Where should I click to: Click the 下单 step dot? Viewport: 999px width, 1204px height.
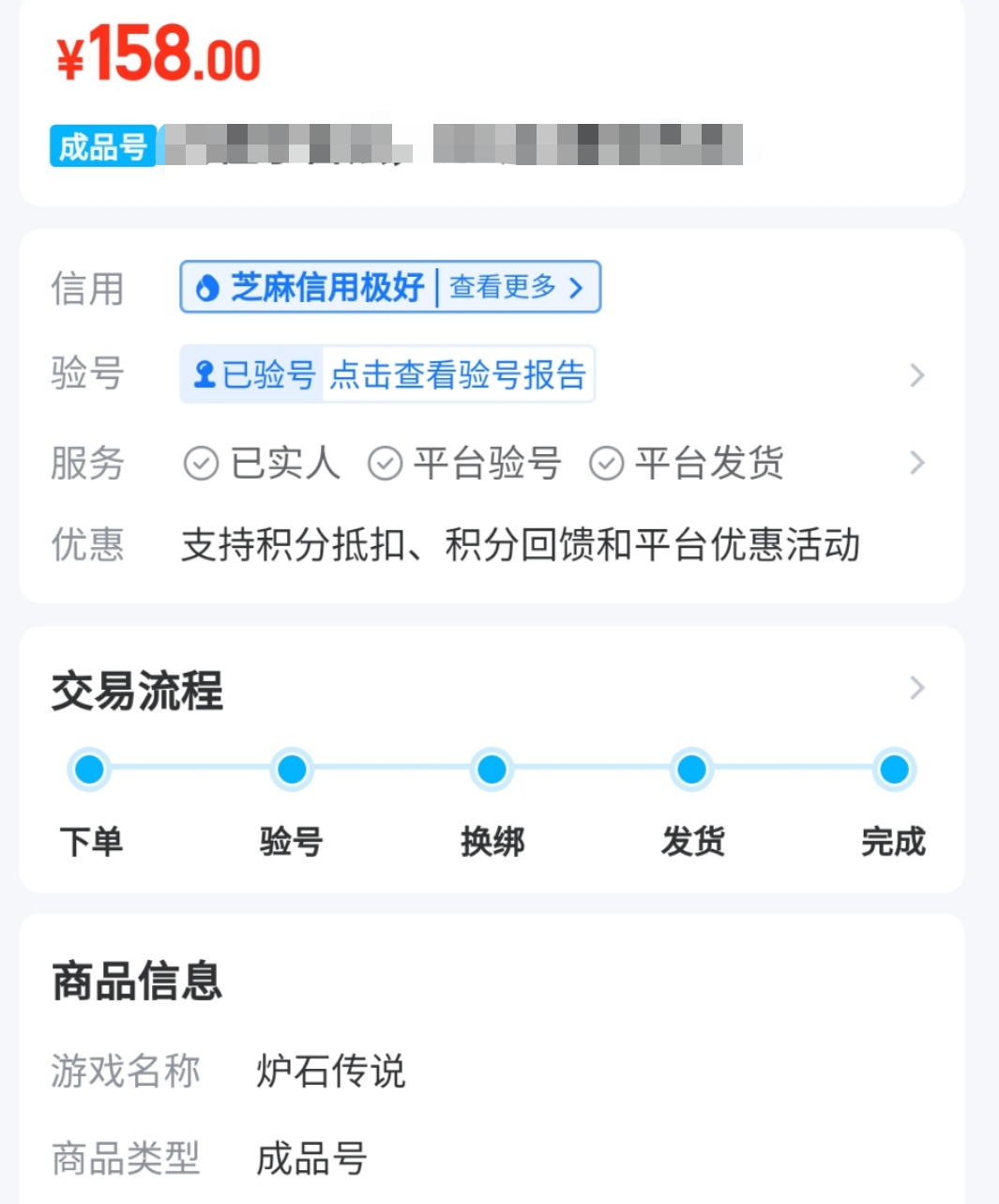point(90,770)
